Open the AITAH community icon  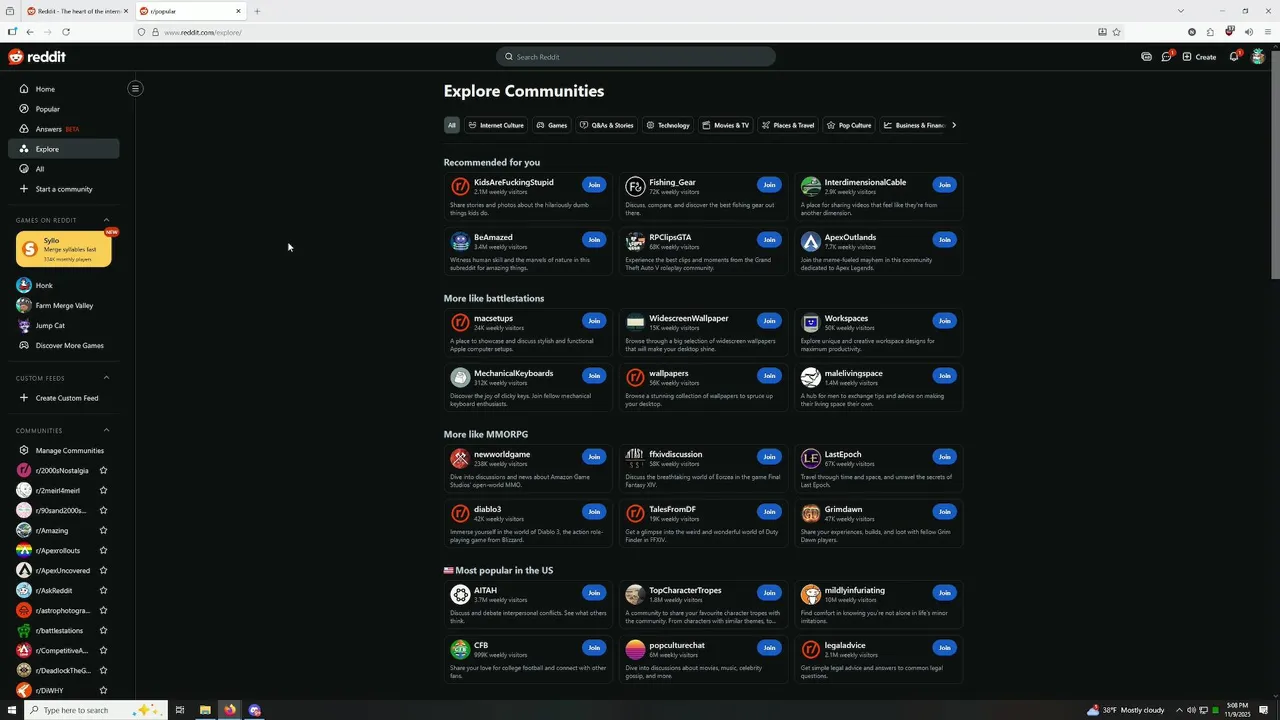pos(460,594)
